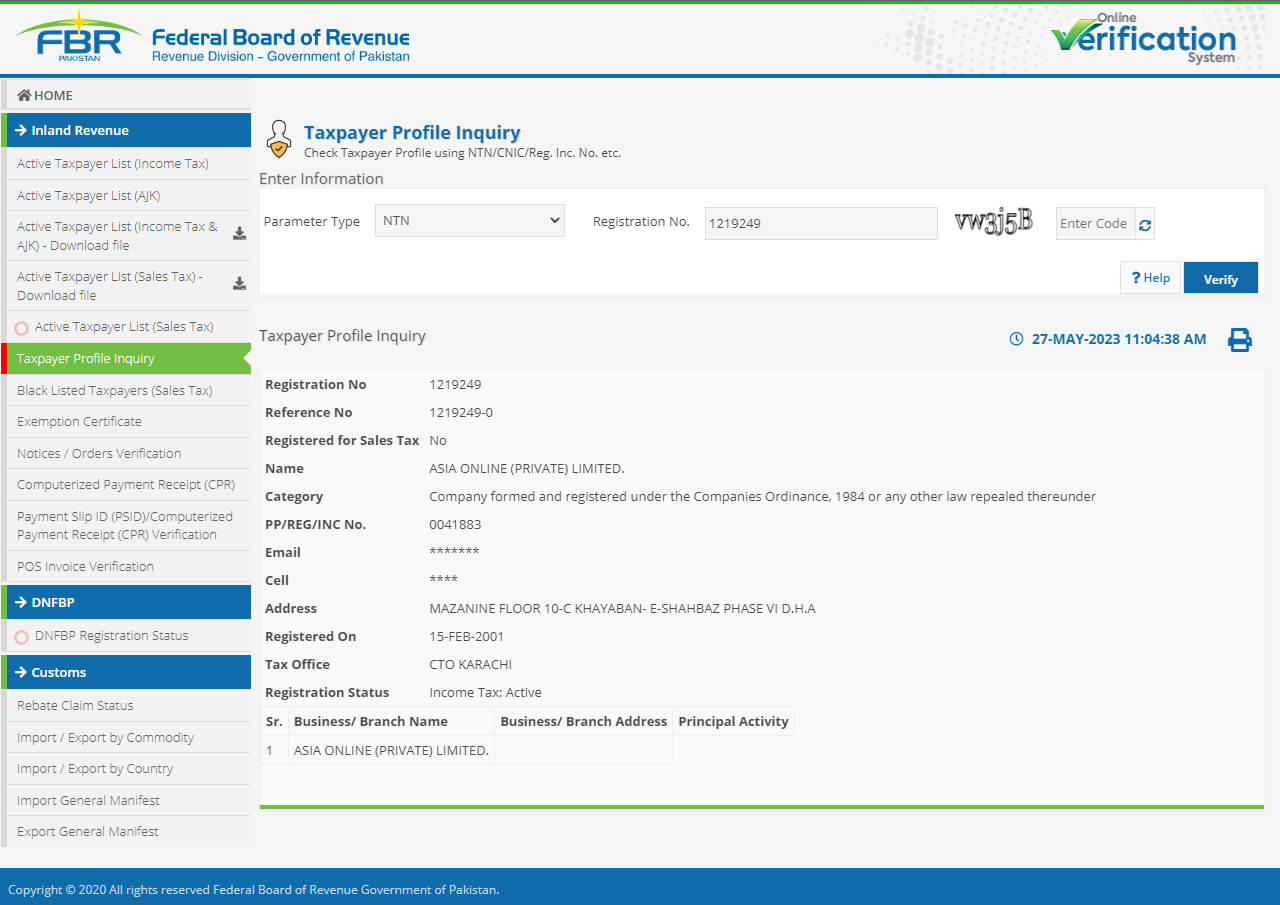Click the red status icon beside DNFBP Registration Status
This screenshot has height=905, width=1280.
click(21, 635)
